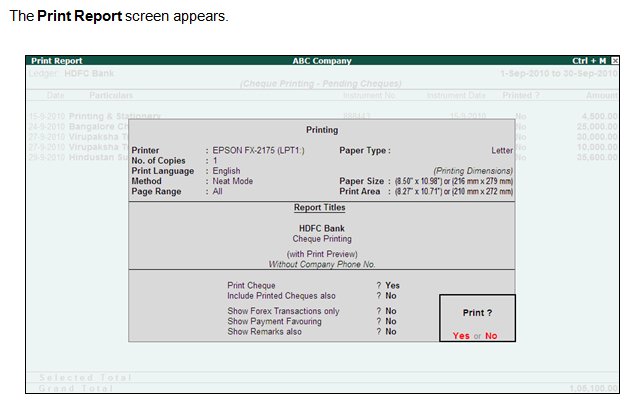
Task: Click the Print Language label
Action: 163,171
